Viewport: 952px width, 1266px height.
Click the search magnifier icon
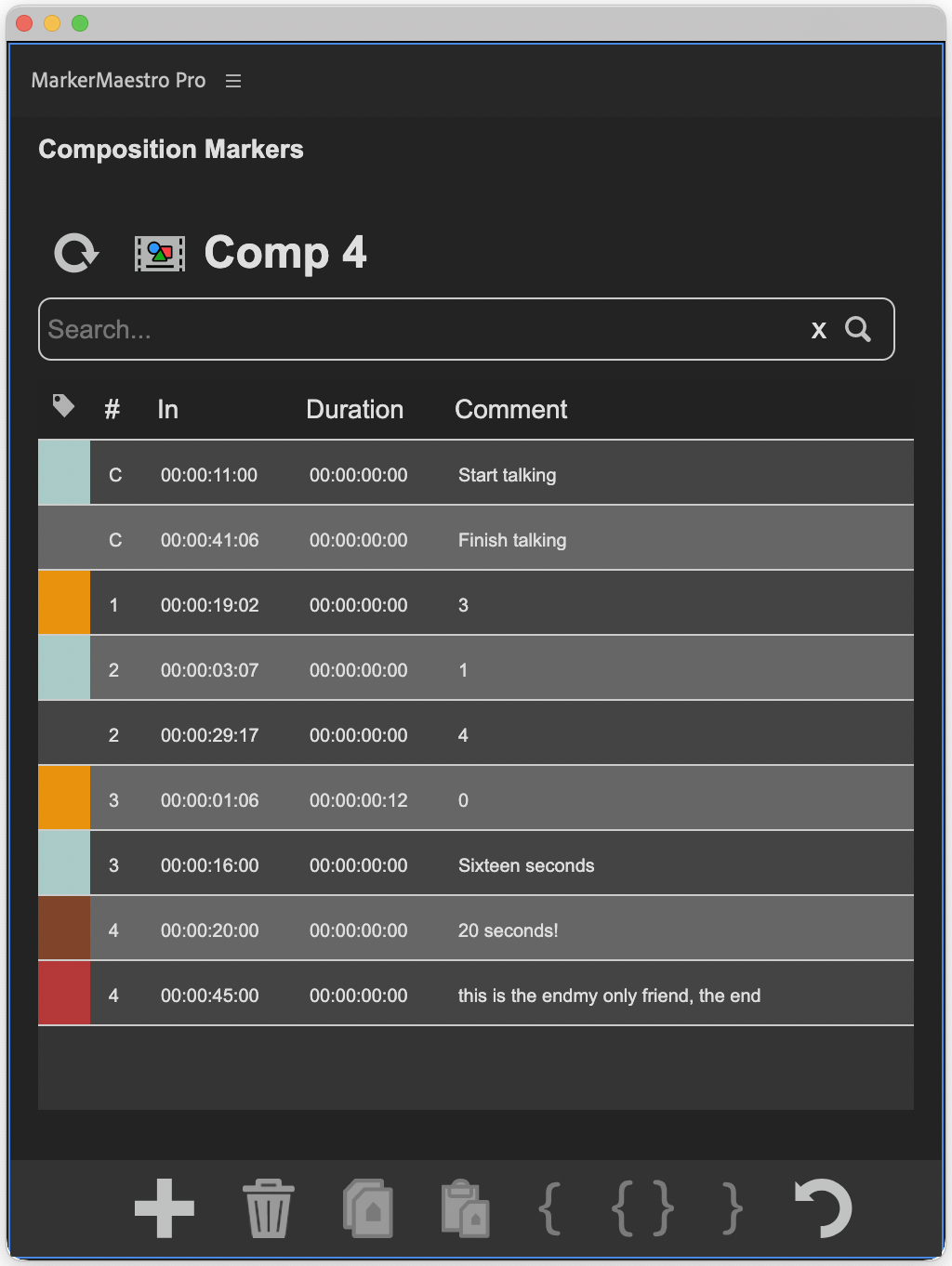point(857,329)
